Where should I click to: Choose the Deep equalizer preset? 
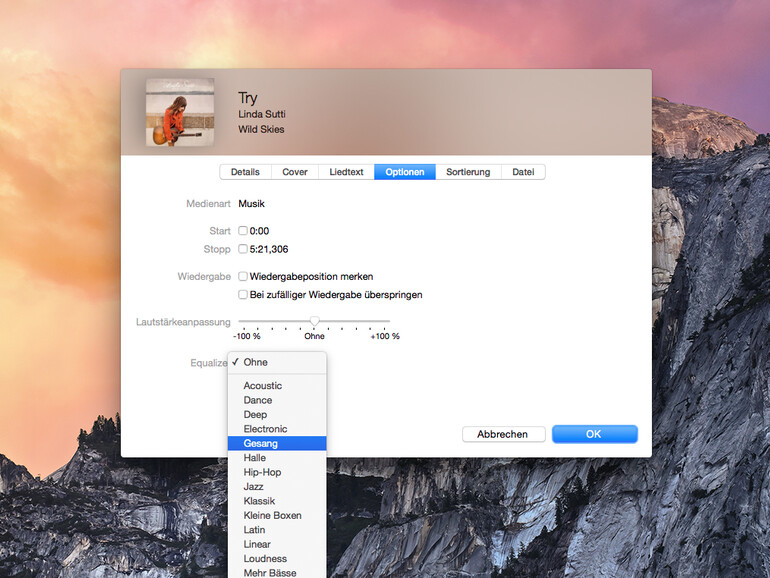click(277, 414)
